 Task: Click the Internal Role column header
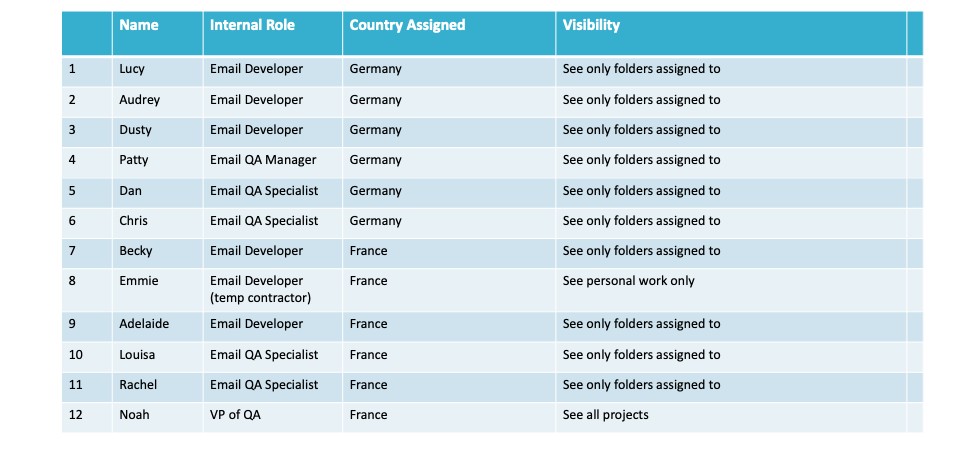252,25
